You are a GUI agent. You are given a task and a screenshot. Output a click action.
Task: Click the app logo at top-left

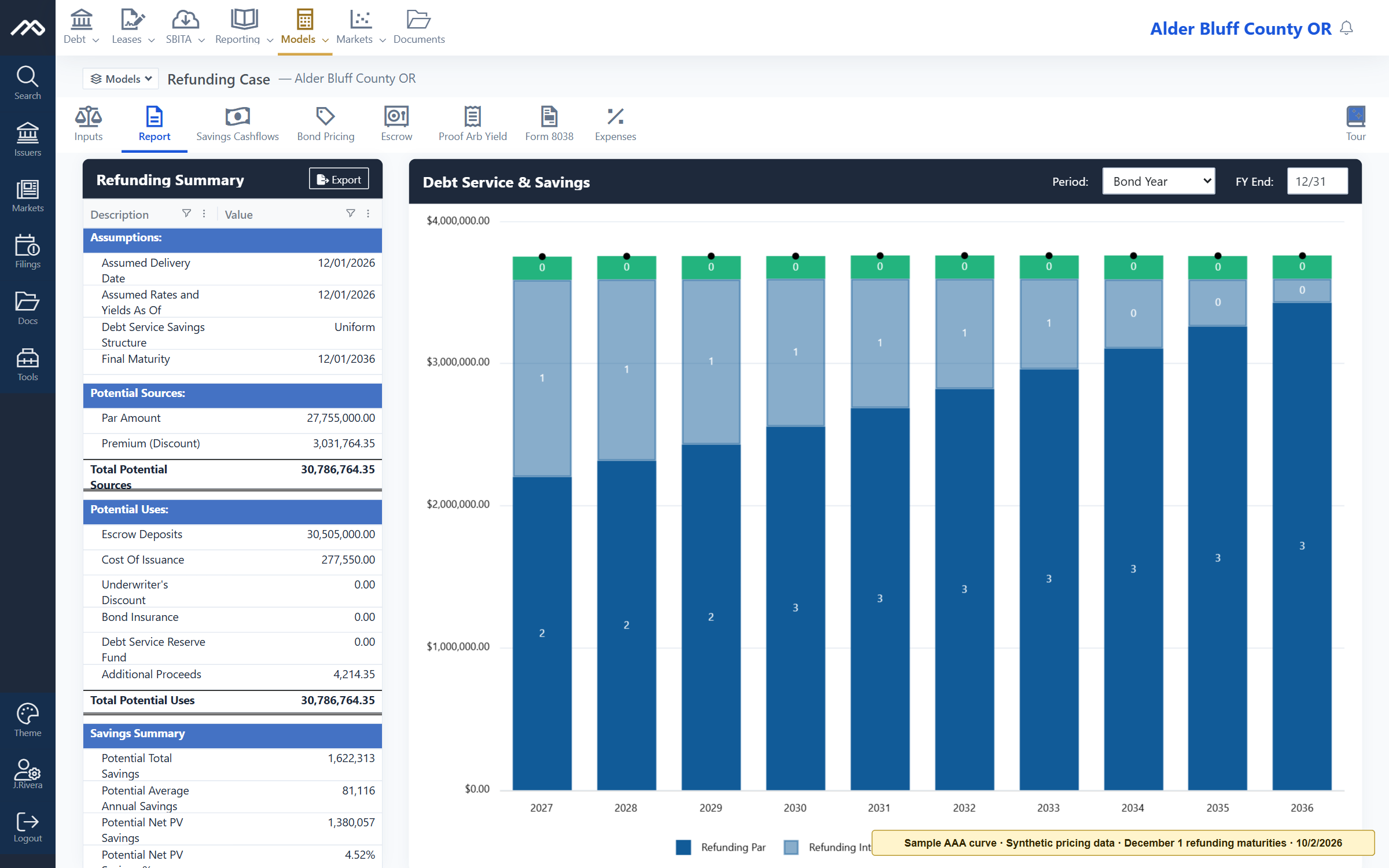pyautogui.click(x=27, y=27)
